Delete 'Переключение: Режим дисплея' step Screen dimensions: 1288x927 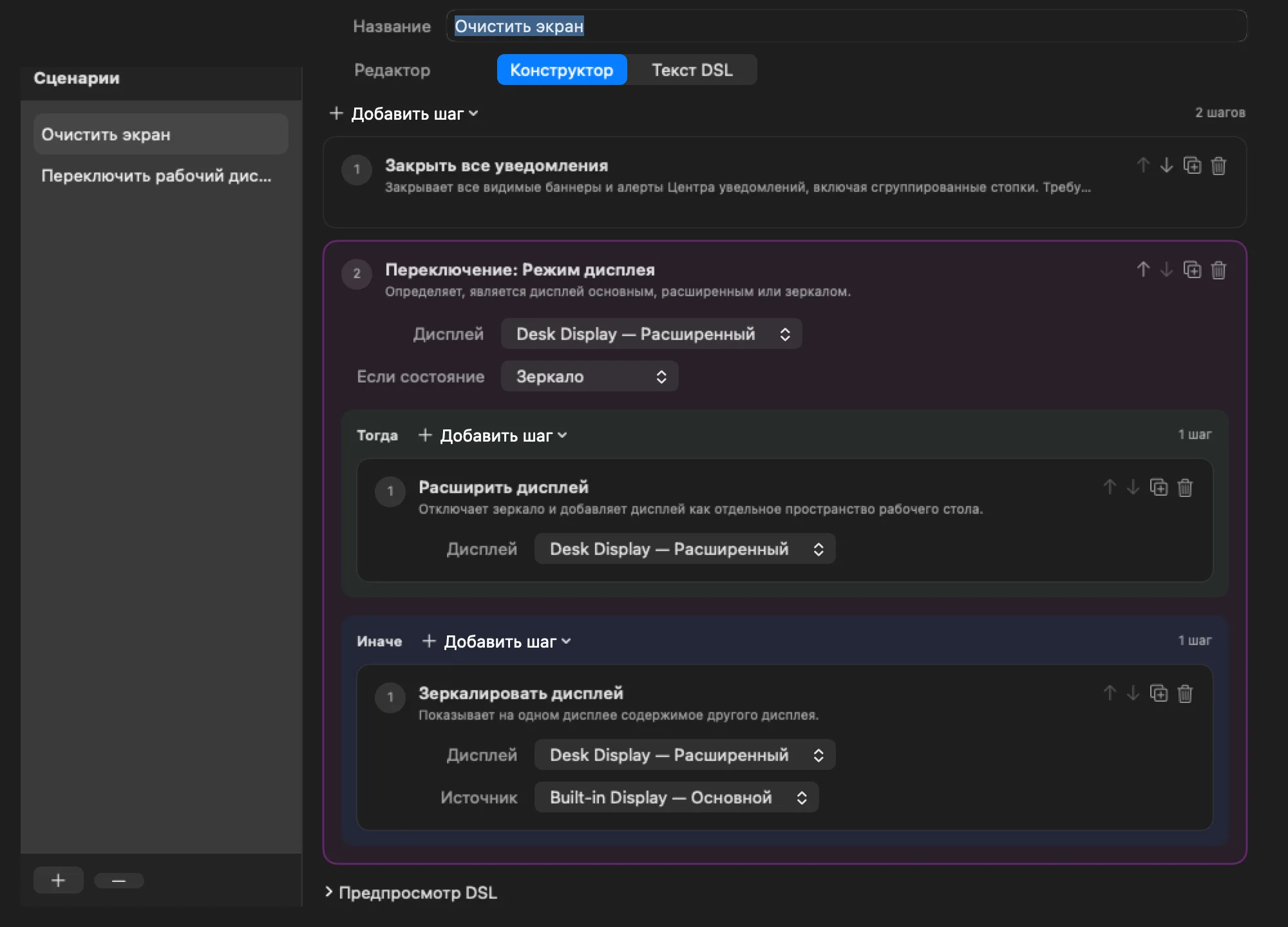point(1218,270)
